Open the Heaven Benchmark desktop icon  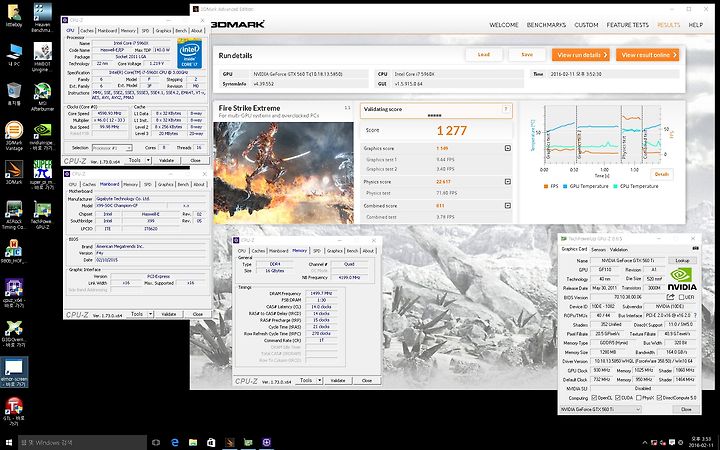[x=42, y=17]
